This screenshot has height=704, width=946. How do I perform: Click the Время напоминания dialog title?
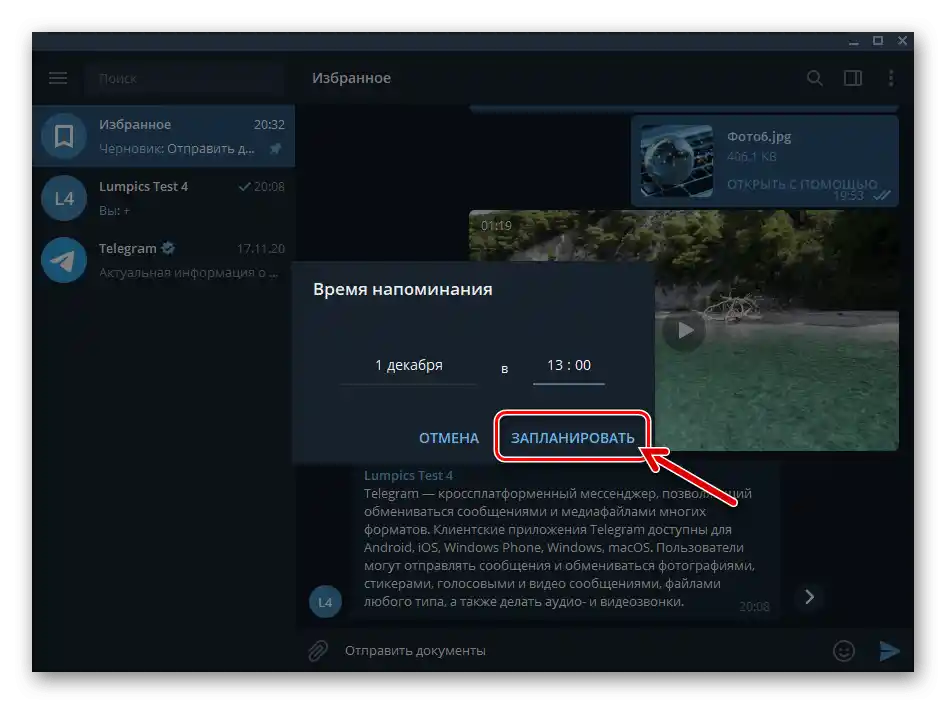coord(402,289)
